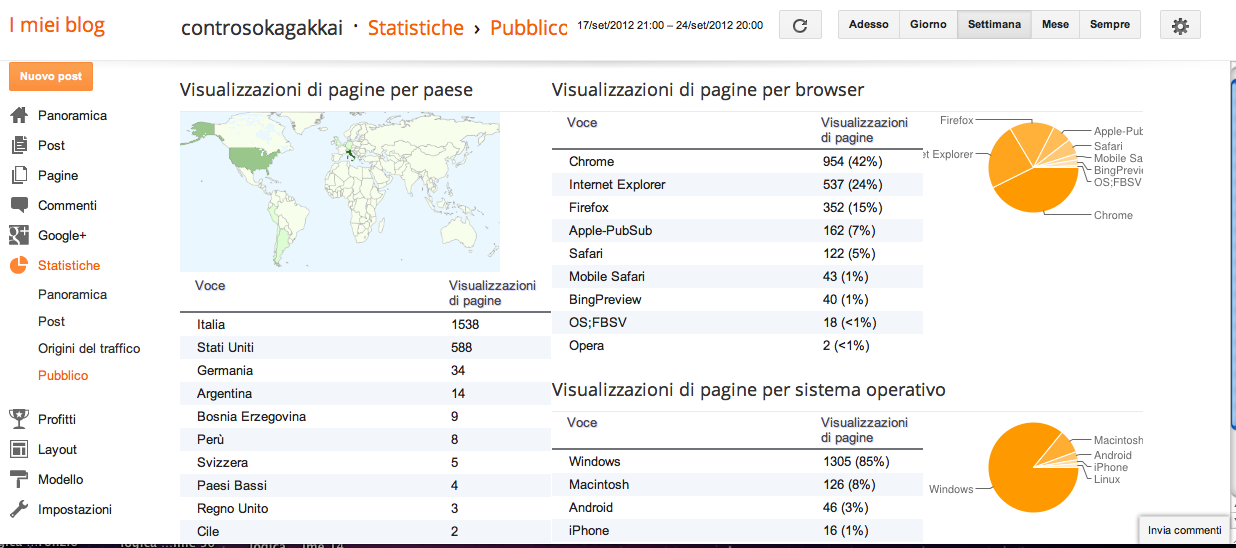The image size is (1236, 548).
Task: Click the controsokagakkai blog title
Action: (x=264, y=28)
